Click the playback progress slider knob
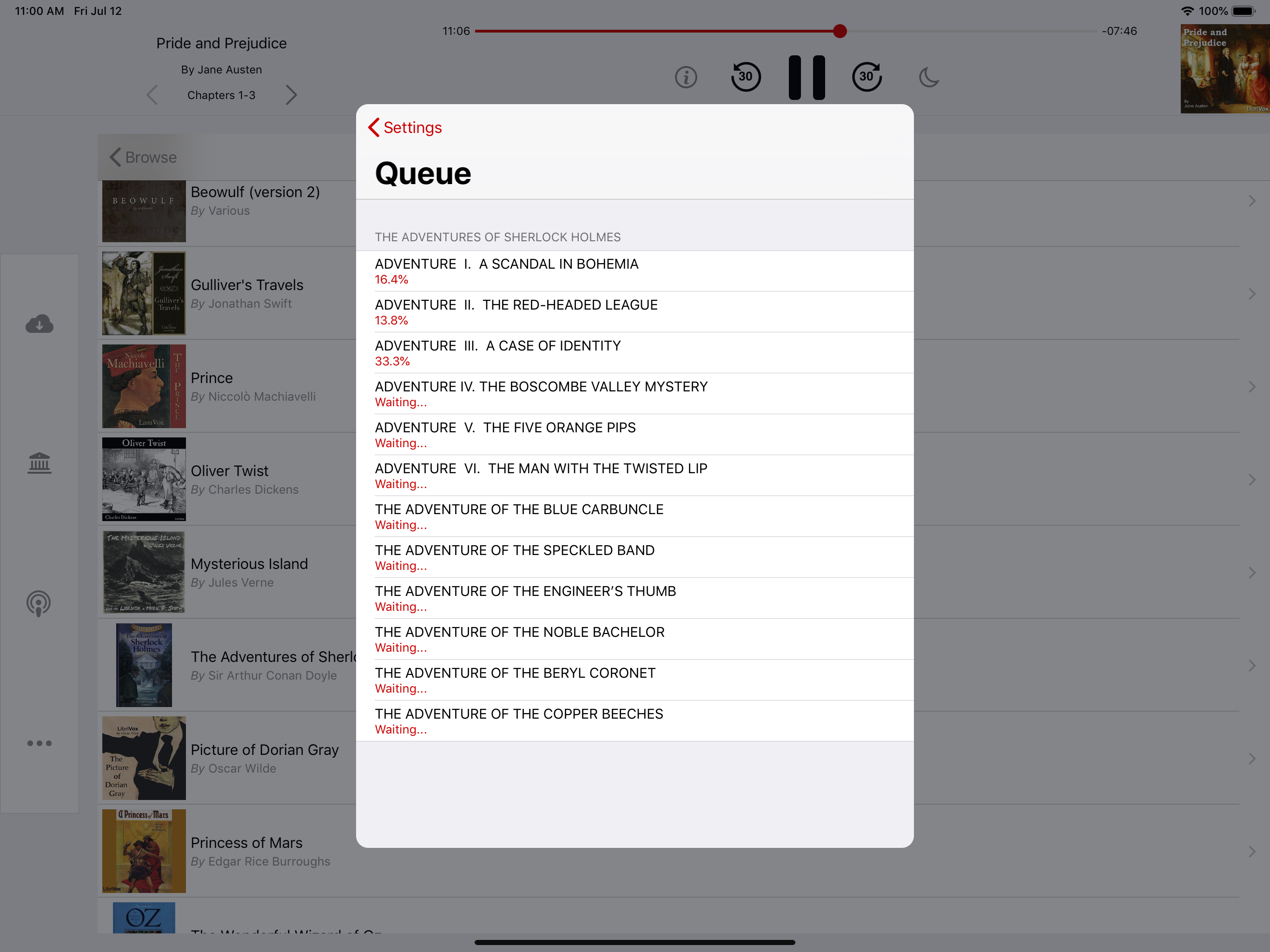This screenshot has width=1270, height=952. pos(840,31)
